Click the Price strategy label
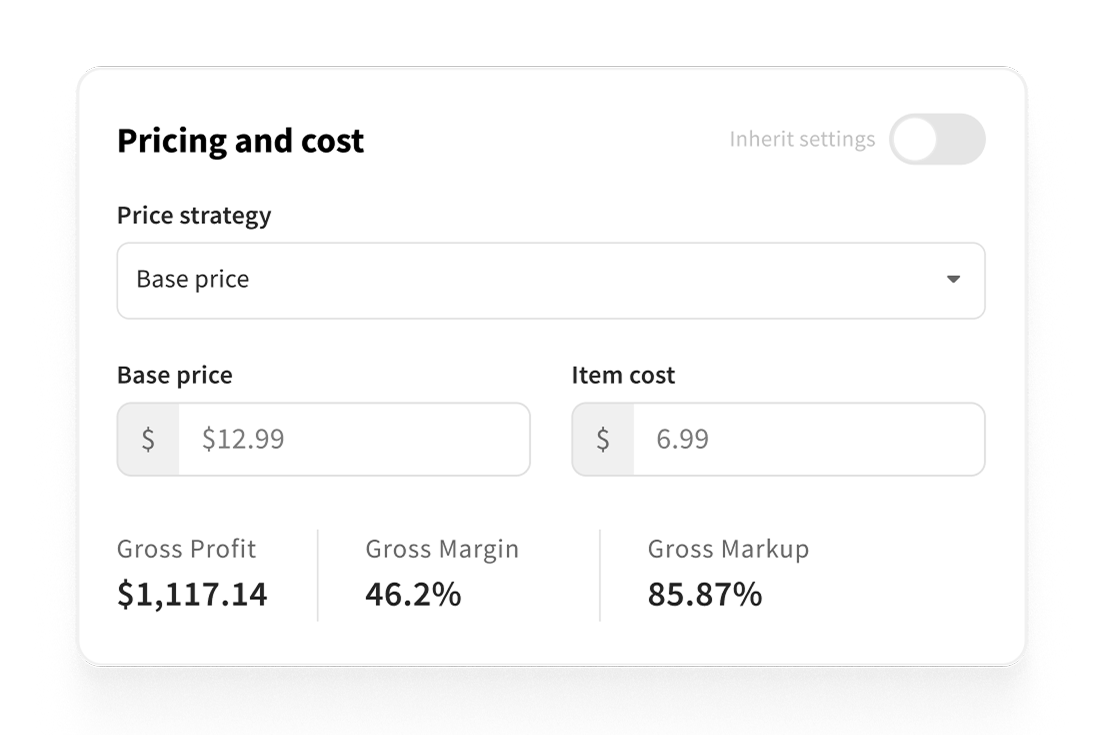 (x=194, y=215)
